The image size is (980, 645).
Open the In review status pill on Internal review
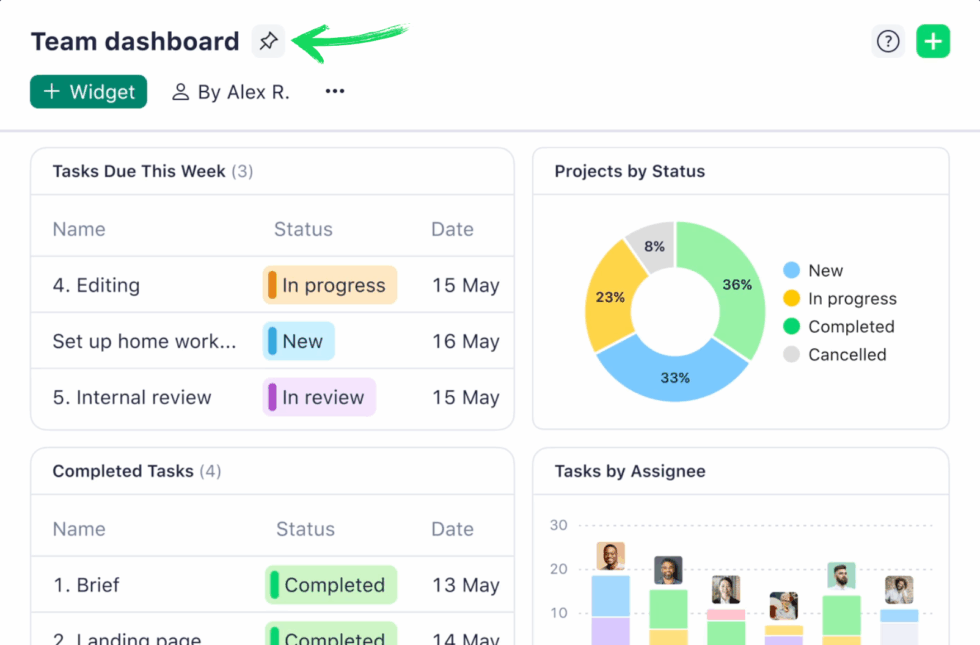318,397
